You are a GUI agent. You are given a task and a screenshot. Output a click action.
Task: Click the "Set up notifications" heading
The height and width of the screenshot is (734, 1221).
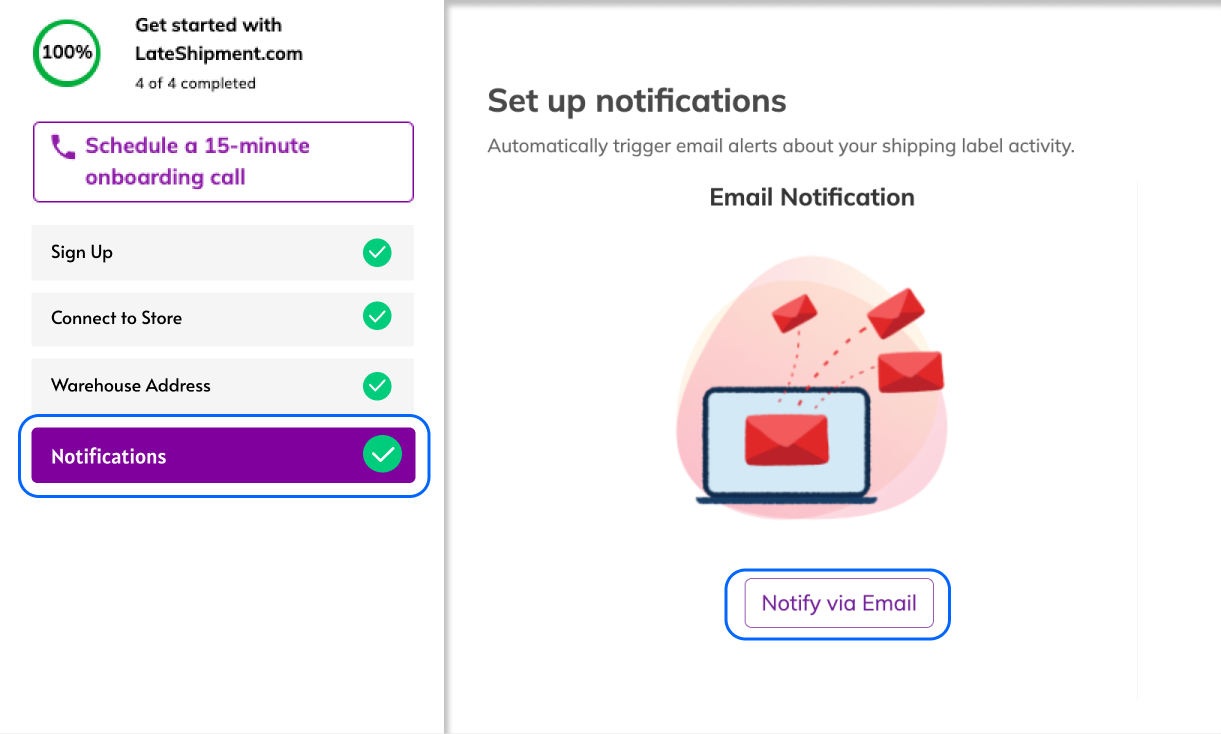[636, 101]
